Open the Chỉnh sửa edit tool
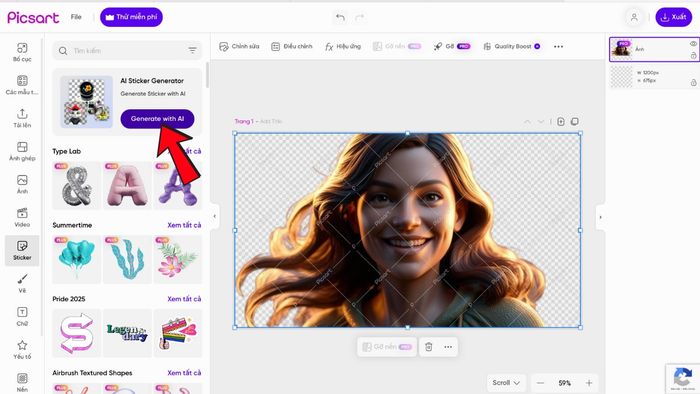The height and width of the screenshot is (394, 700). [x=239, y=46]
